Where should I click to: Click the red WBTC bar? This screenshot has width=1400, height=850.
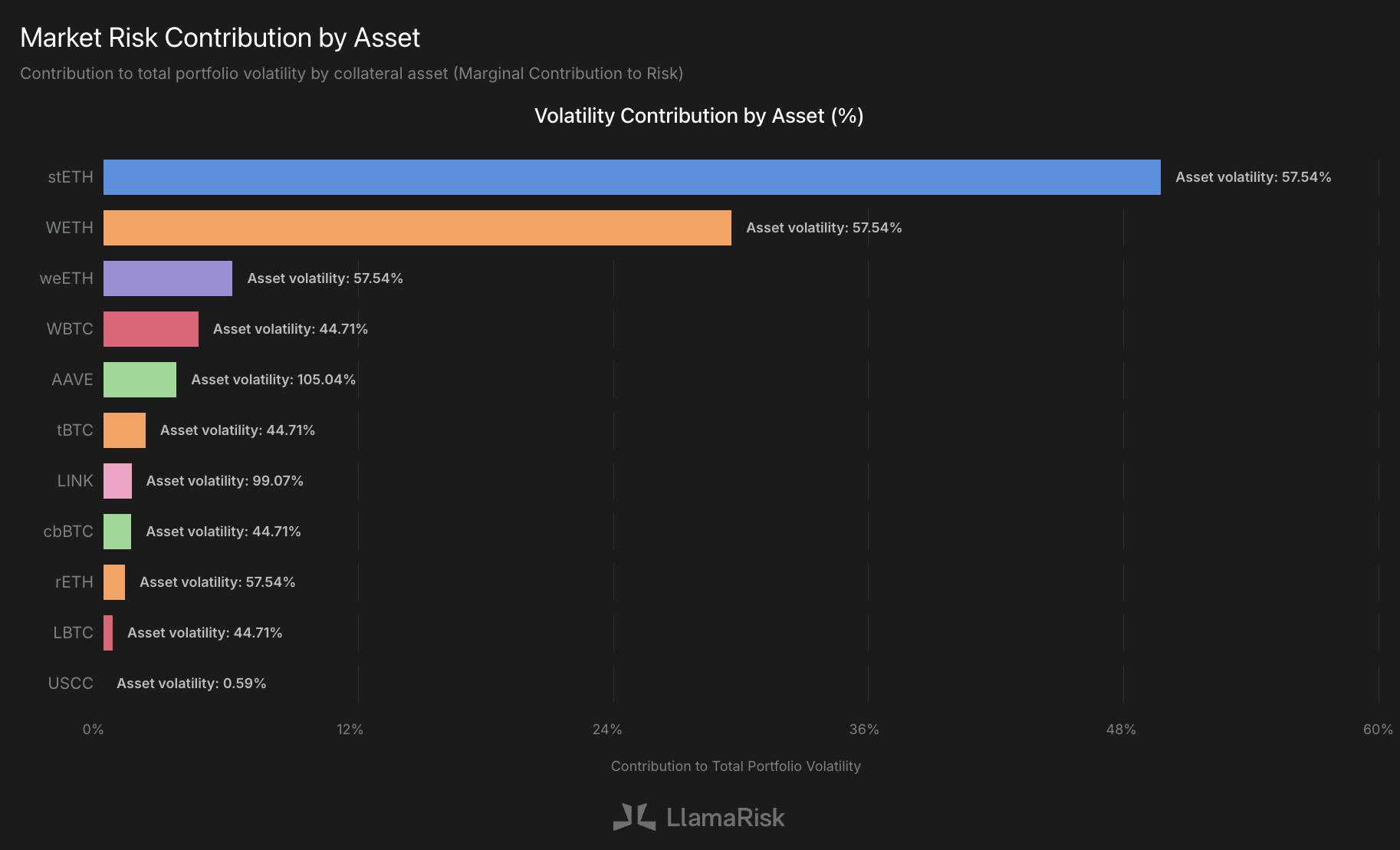(151, 329)
